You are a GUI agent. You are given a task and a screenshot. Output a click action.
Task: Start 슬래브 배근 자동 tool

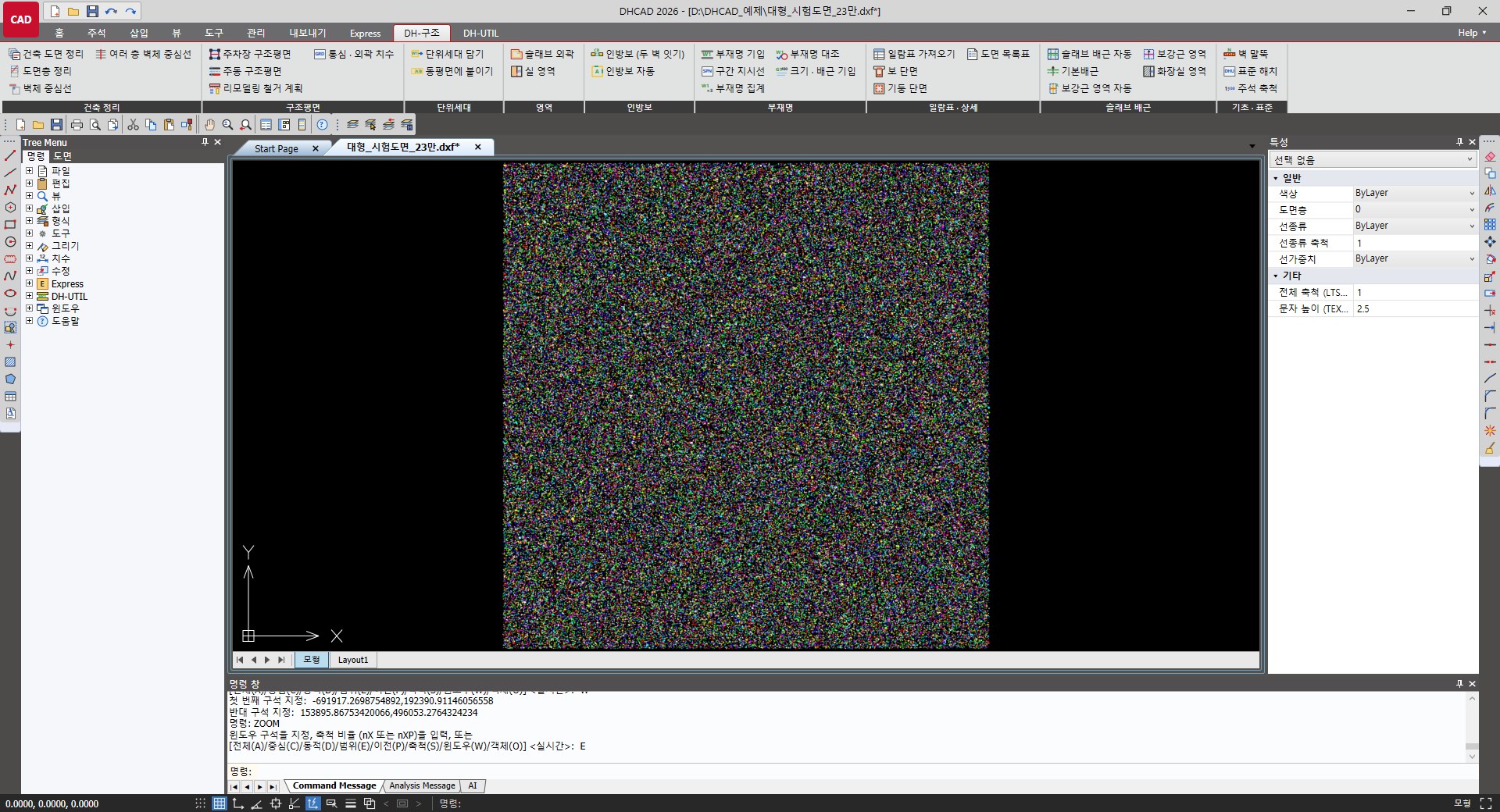point(1089,54)
